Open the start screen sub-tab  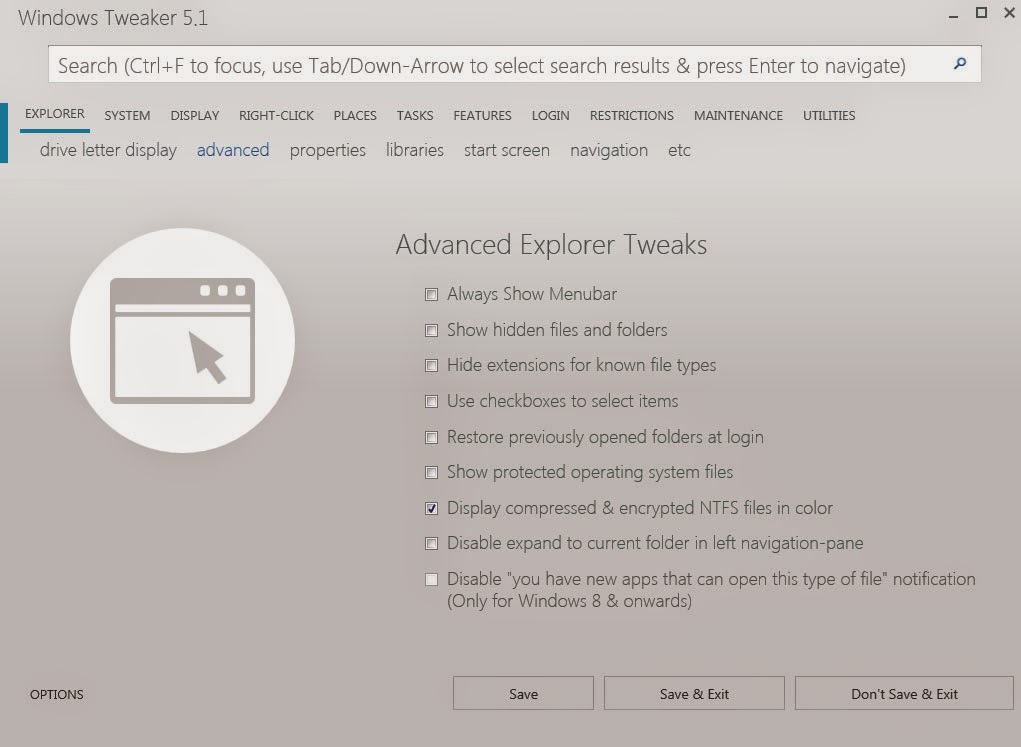[x=506, y=150]
